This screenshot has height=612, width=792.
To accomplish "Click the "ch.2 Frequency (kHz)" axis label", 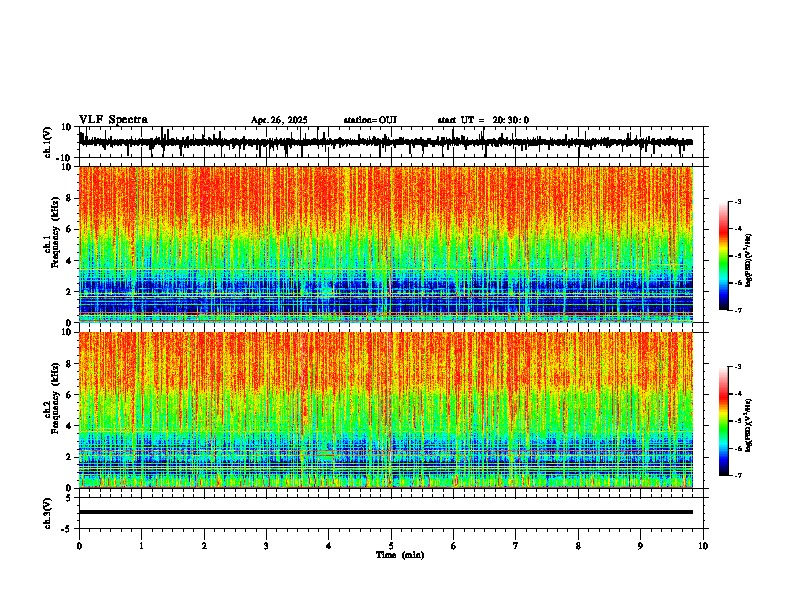I will [x=52, y=397].
